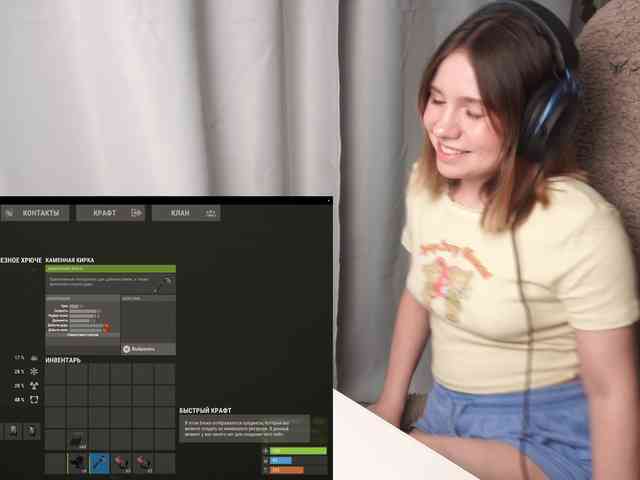Screen dimensions: 640x480
Task: Switch to the КРАФТ tab
Action: pyautogui.click(x=110, y=213)
